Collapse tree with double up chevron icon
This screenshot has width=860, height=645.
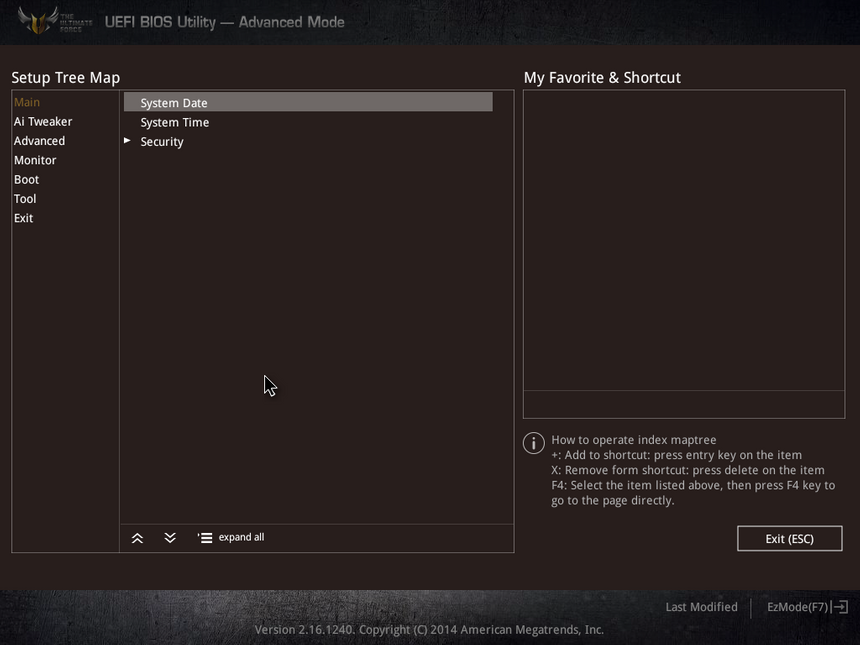click(137, 538)
